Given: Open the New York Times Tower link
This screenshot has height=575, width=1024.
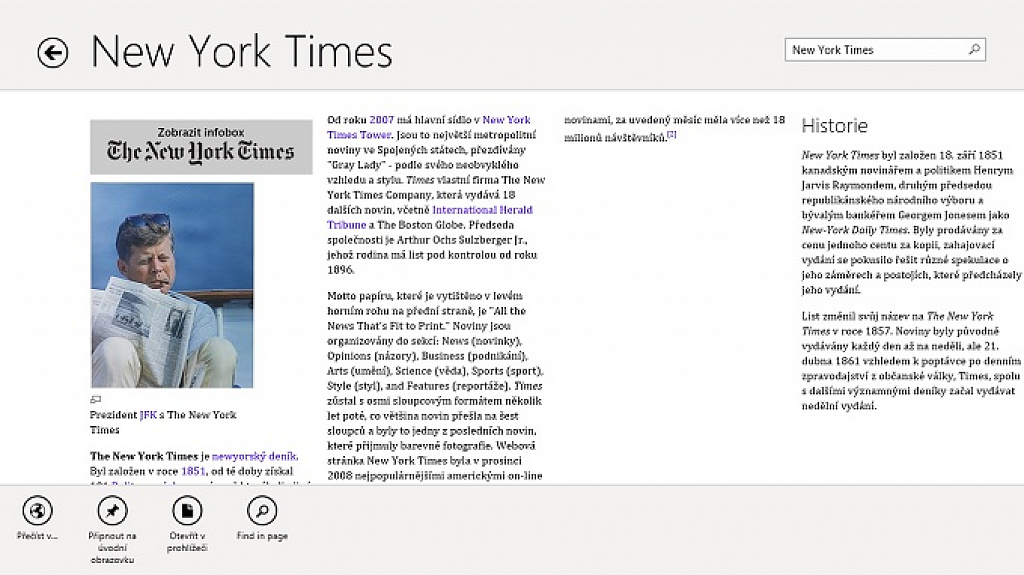Looking at the screenshot, I should (x=428, y=127).
